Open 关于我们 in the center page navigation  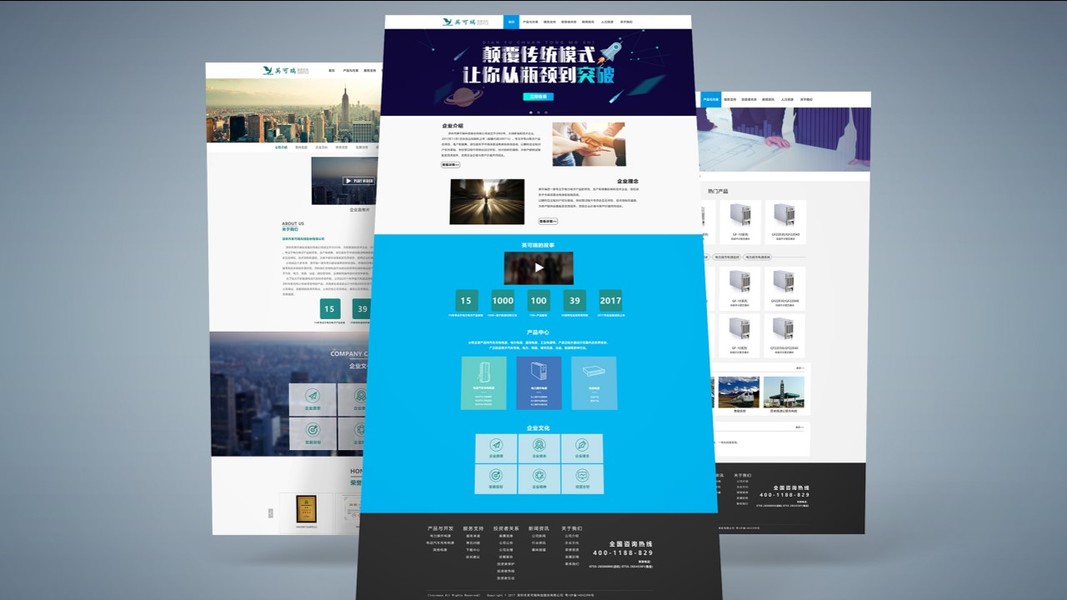[626, 22]
